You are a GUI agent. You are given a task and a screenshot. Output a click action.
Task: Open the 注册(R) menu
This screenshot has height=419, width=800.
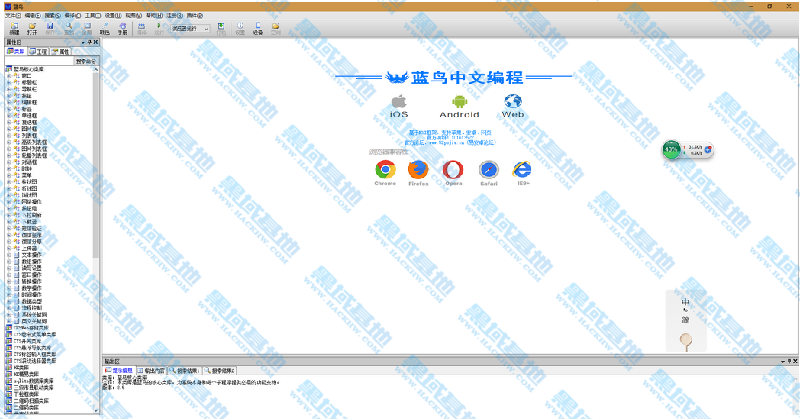click(174, 16)
